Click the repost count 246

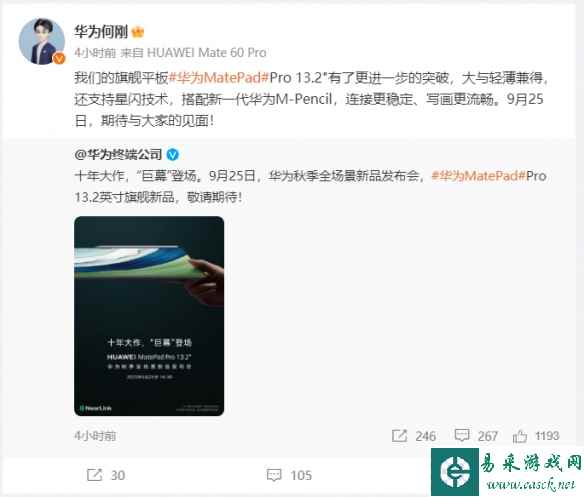pyautogui.click(x=426, y=436)
